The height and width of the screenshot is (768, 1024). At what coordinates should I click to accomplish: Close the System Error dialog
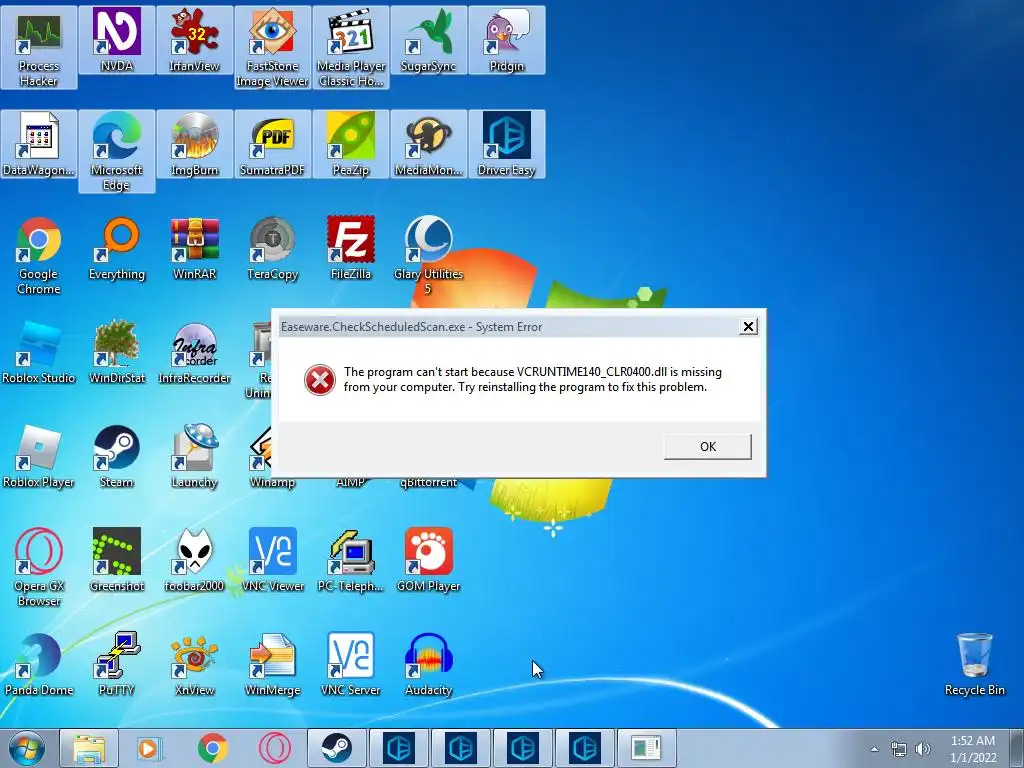coord(748,327)
